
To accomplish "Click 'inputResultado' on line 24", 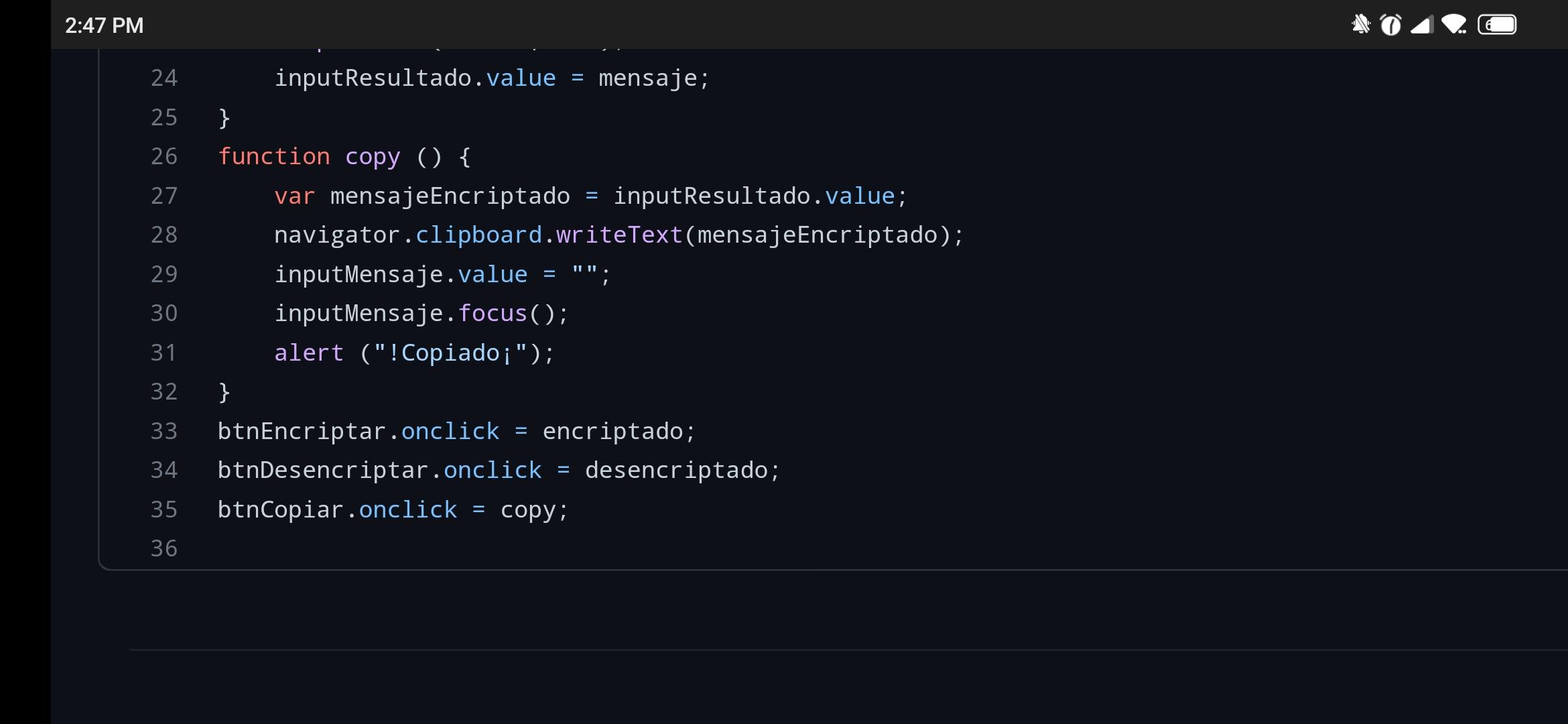I will coord(373,79).
